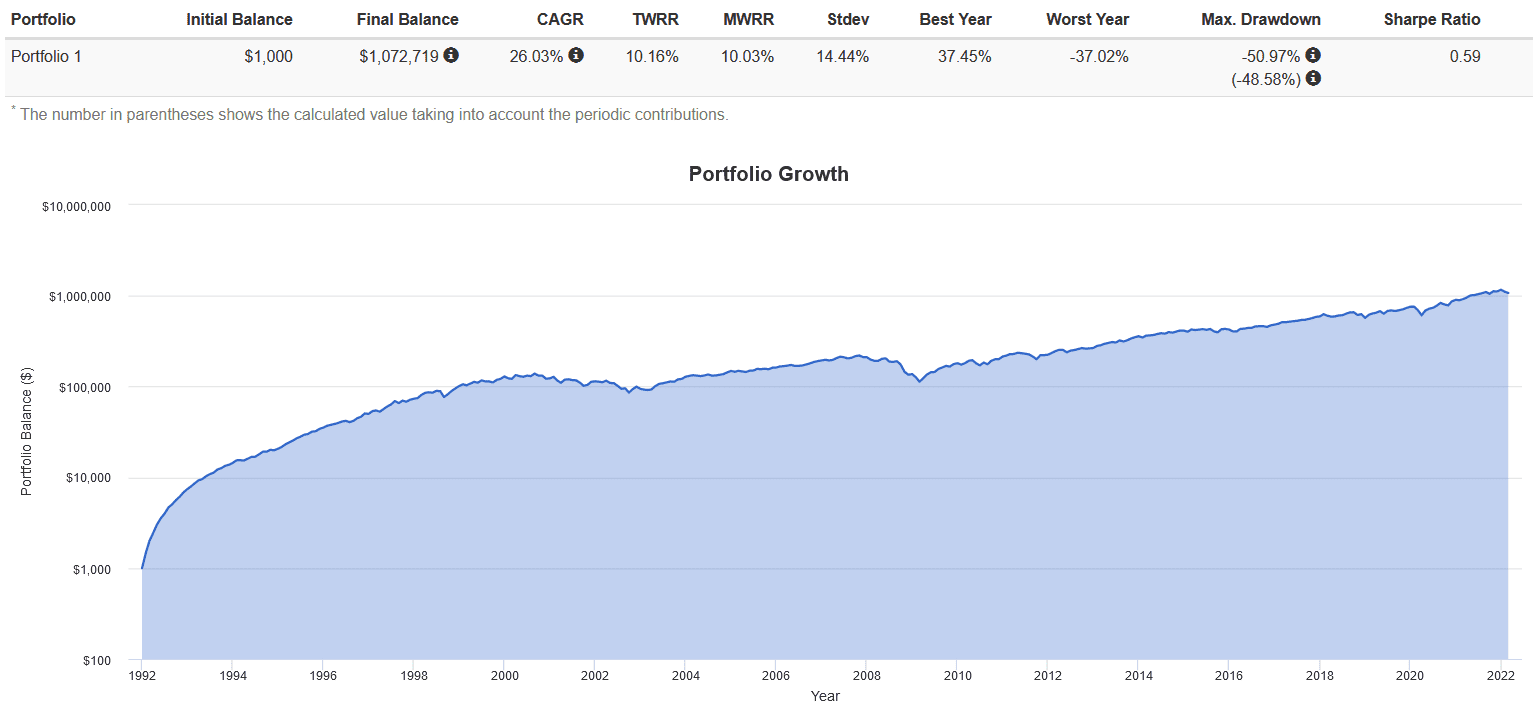Screen dimensions: 1533x708
Task: Click the Worst Year column header
Action: (1087, 19)
